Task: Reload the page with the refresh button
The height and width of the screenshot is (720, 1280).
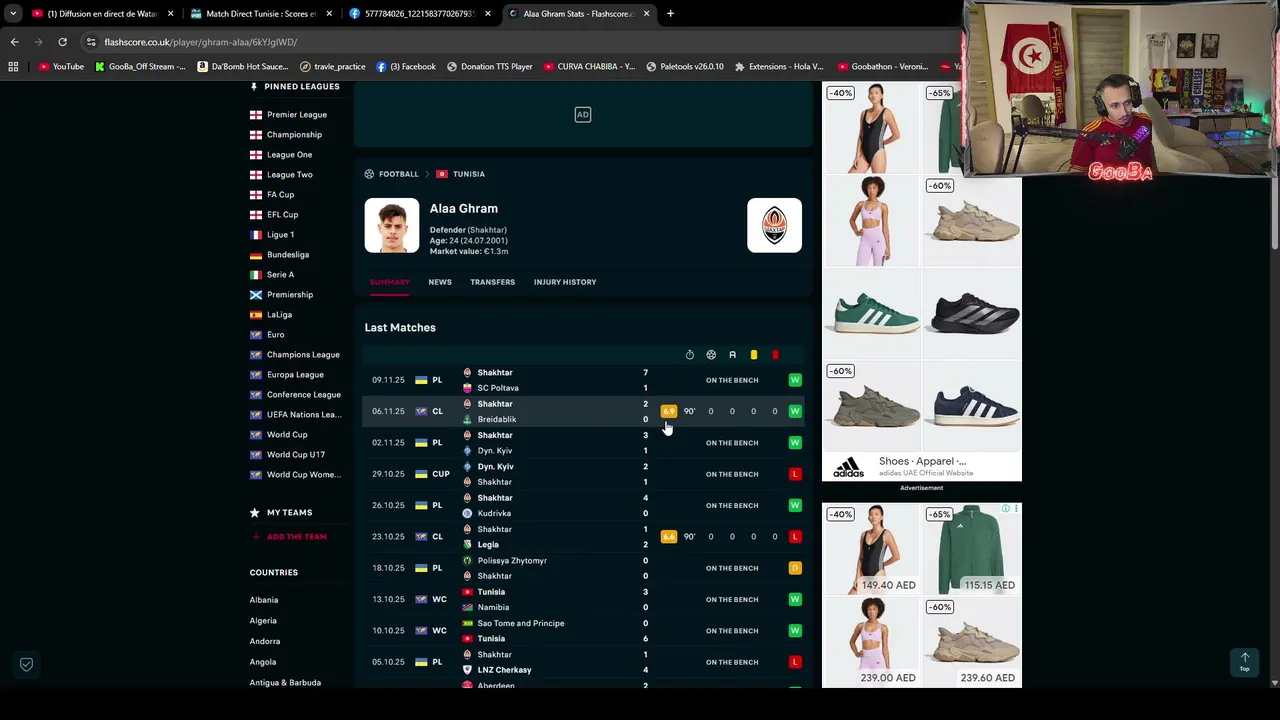Action: [x=62, y=42]
